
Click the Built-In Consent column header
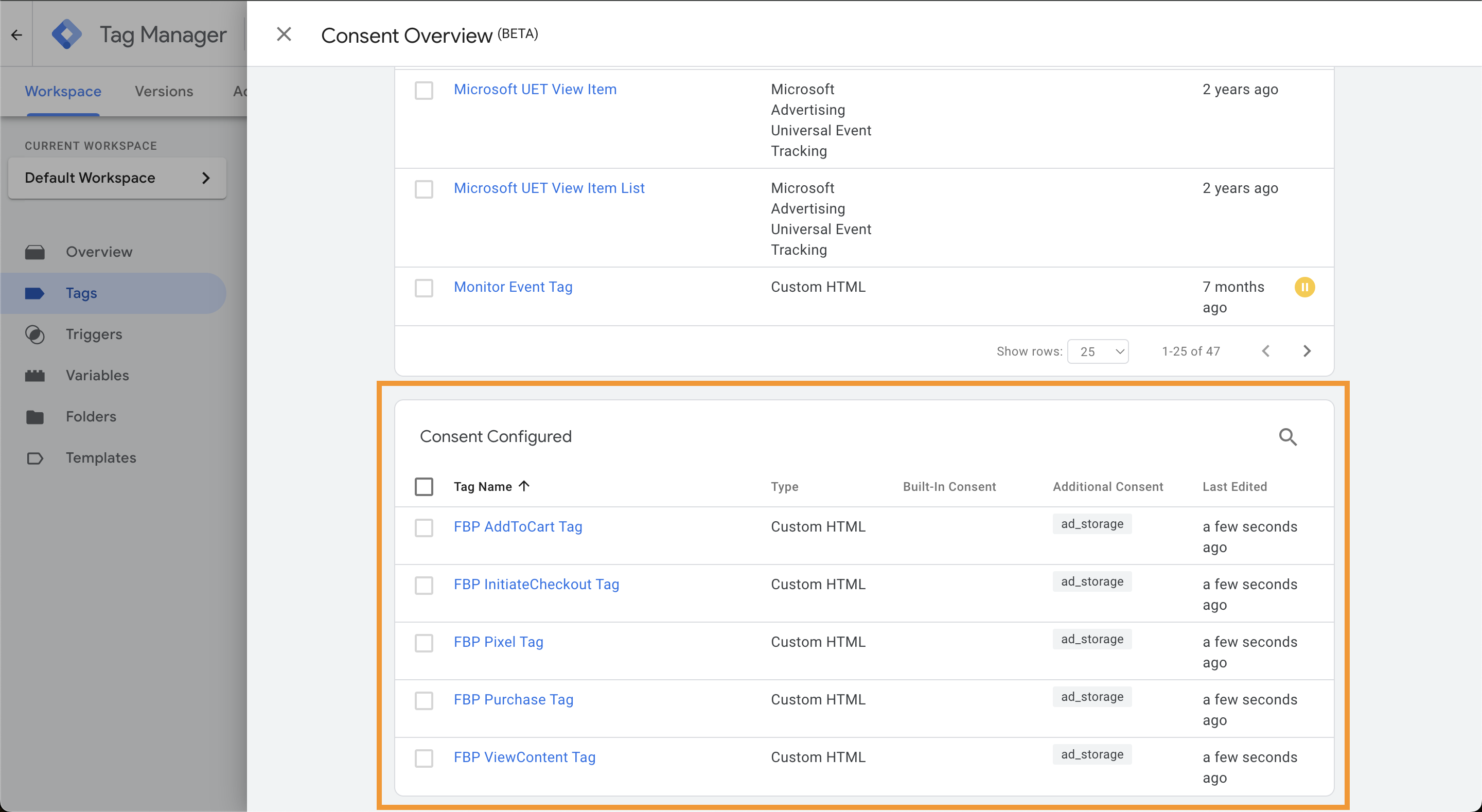[x=949, y=486]
